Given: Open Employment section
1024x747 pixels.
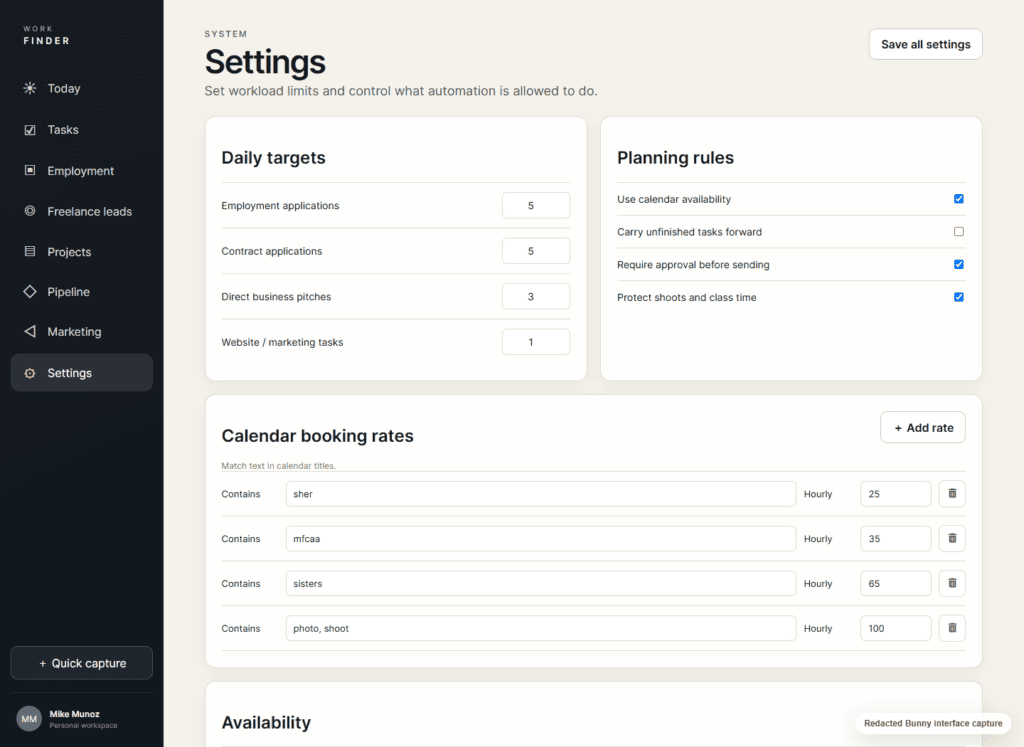Looking at the screenshot, I should [x=82, y=170].
